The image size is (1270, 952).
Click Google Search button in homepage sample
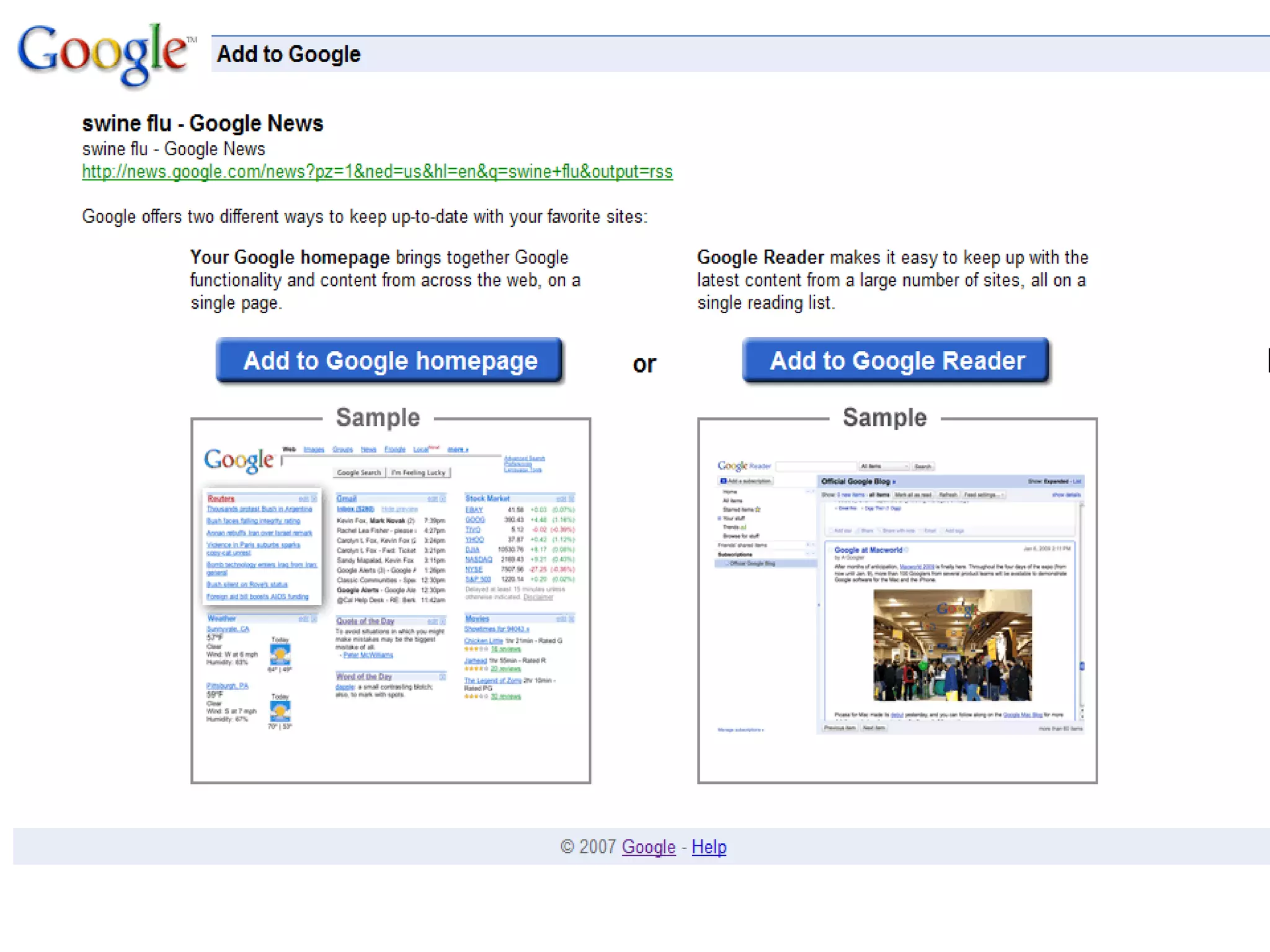(358, 473)
